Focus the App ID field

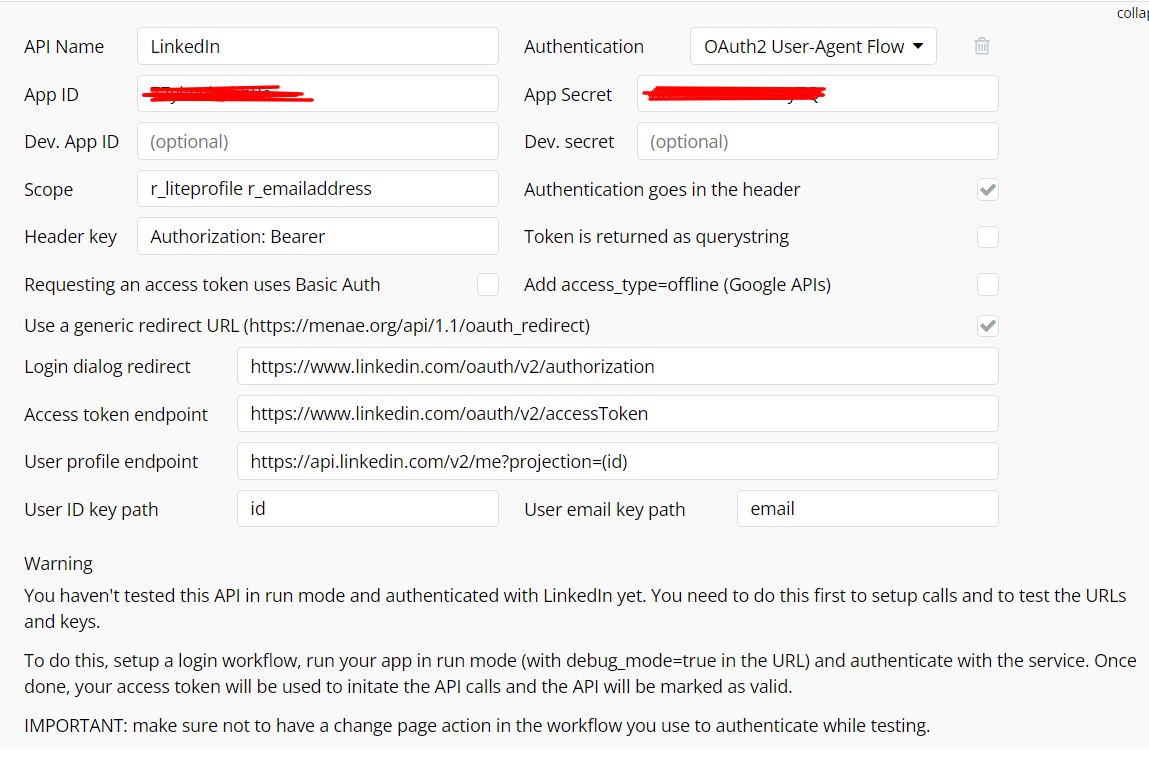click(317, 94)
